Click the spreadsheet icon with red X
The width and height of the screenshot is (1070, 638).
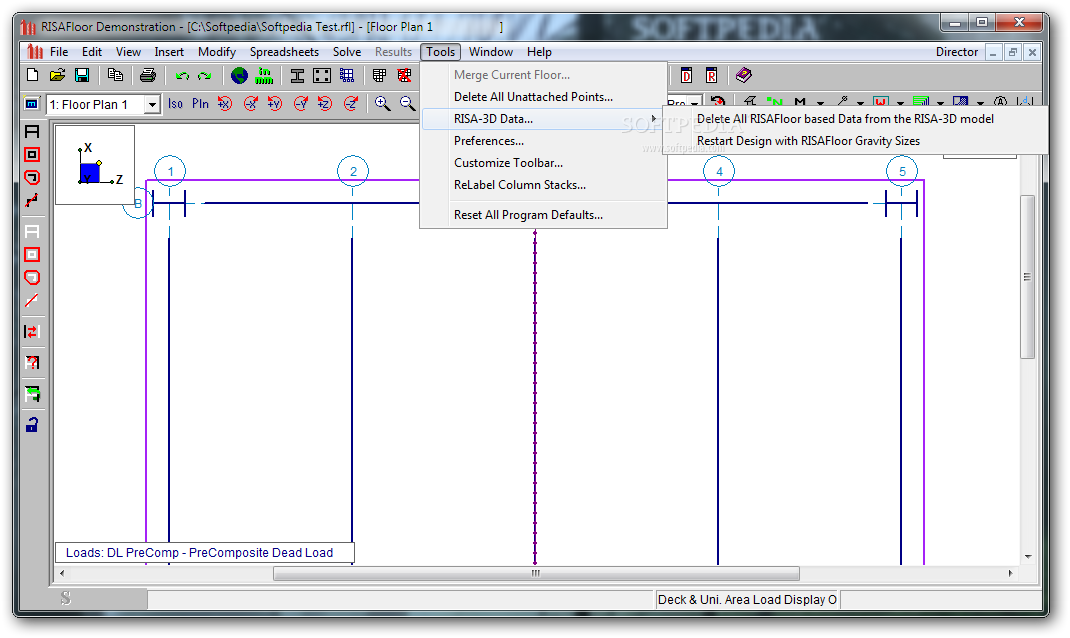tap(405, 75)
